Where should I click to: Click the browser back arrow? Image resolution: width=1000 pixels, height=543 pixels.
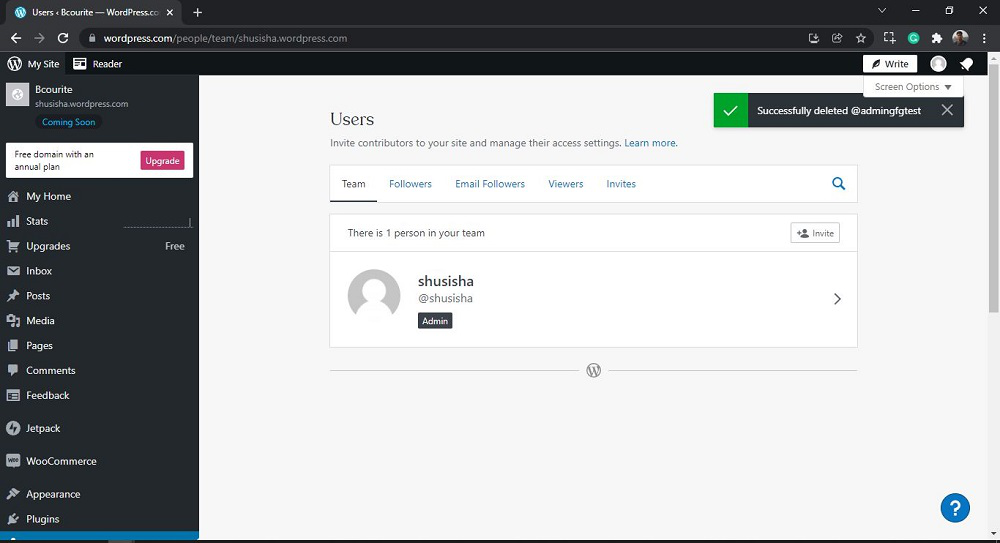[x=16, y=38]
